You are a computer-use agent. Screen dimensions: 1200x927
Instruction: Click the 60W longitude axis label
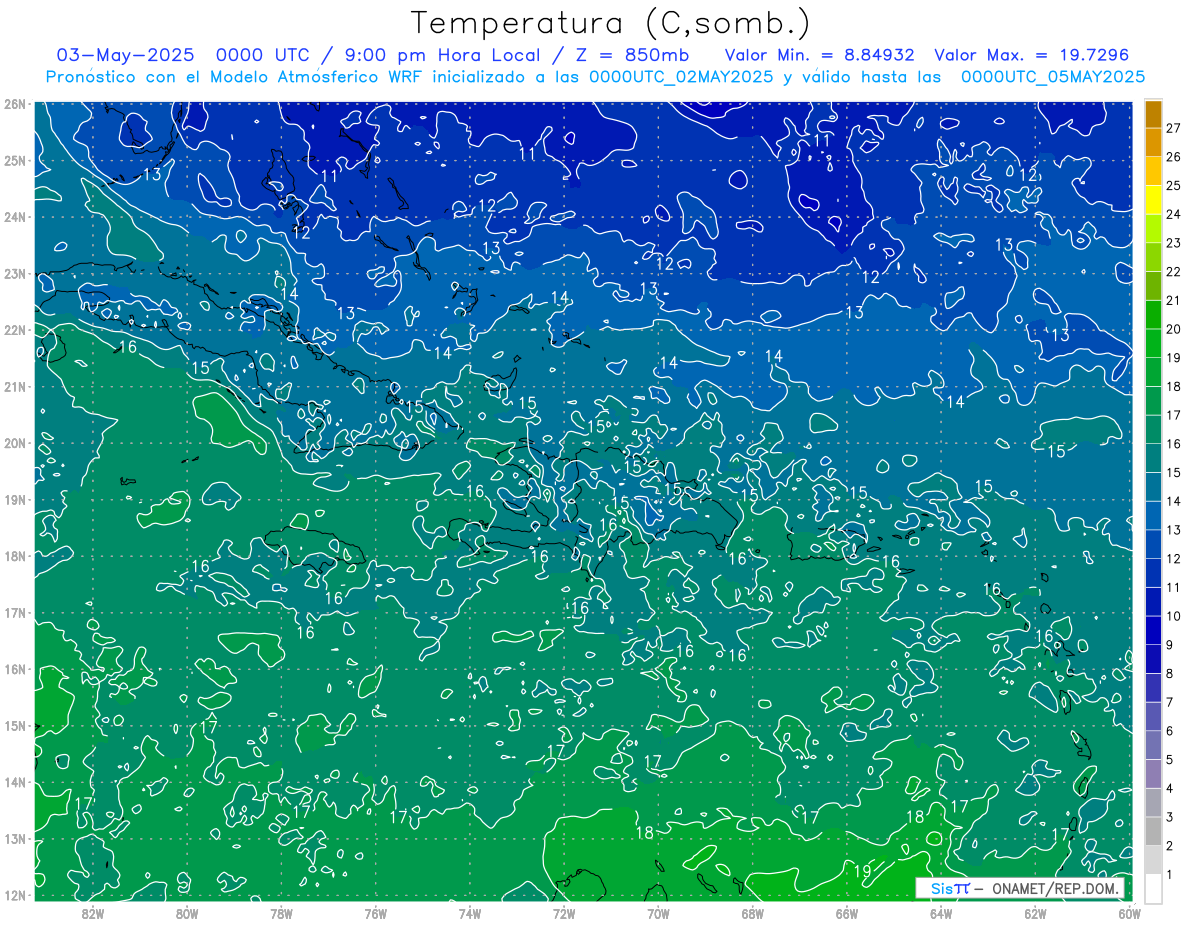tap(1129, 913)
